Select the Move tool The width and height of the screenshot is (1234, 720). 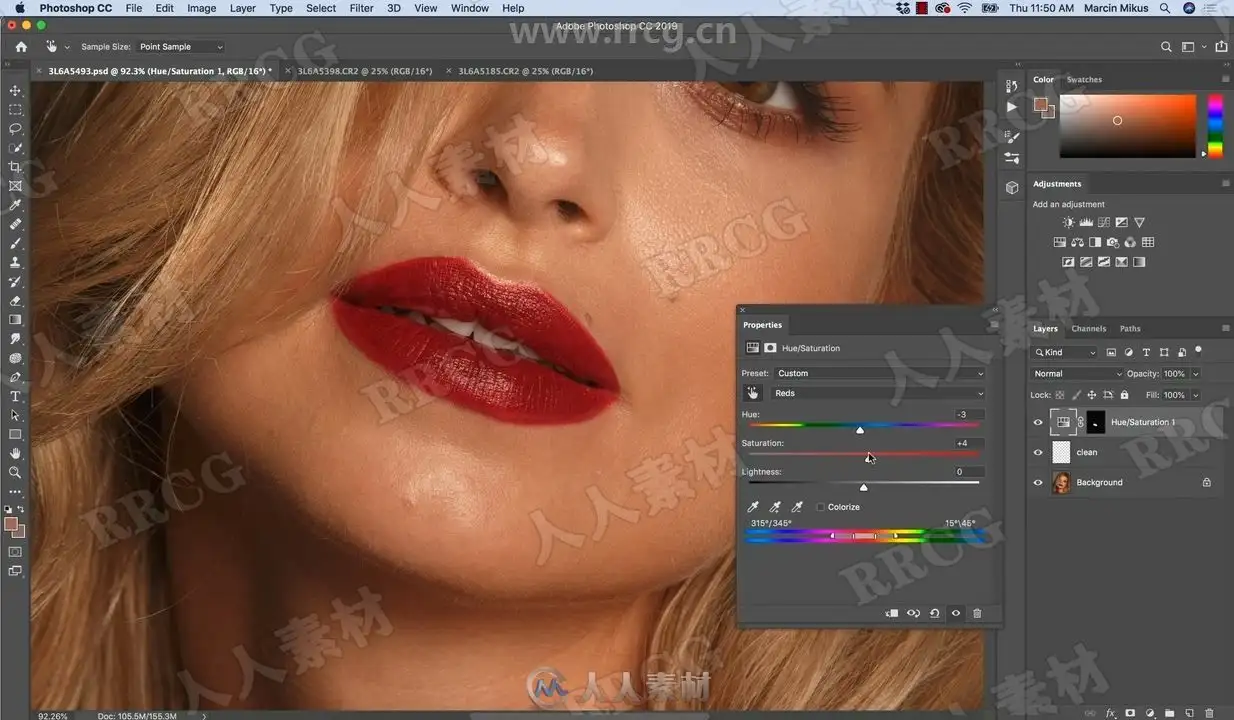click(15, 90)
